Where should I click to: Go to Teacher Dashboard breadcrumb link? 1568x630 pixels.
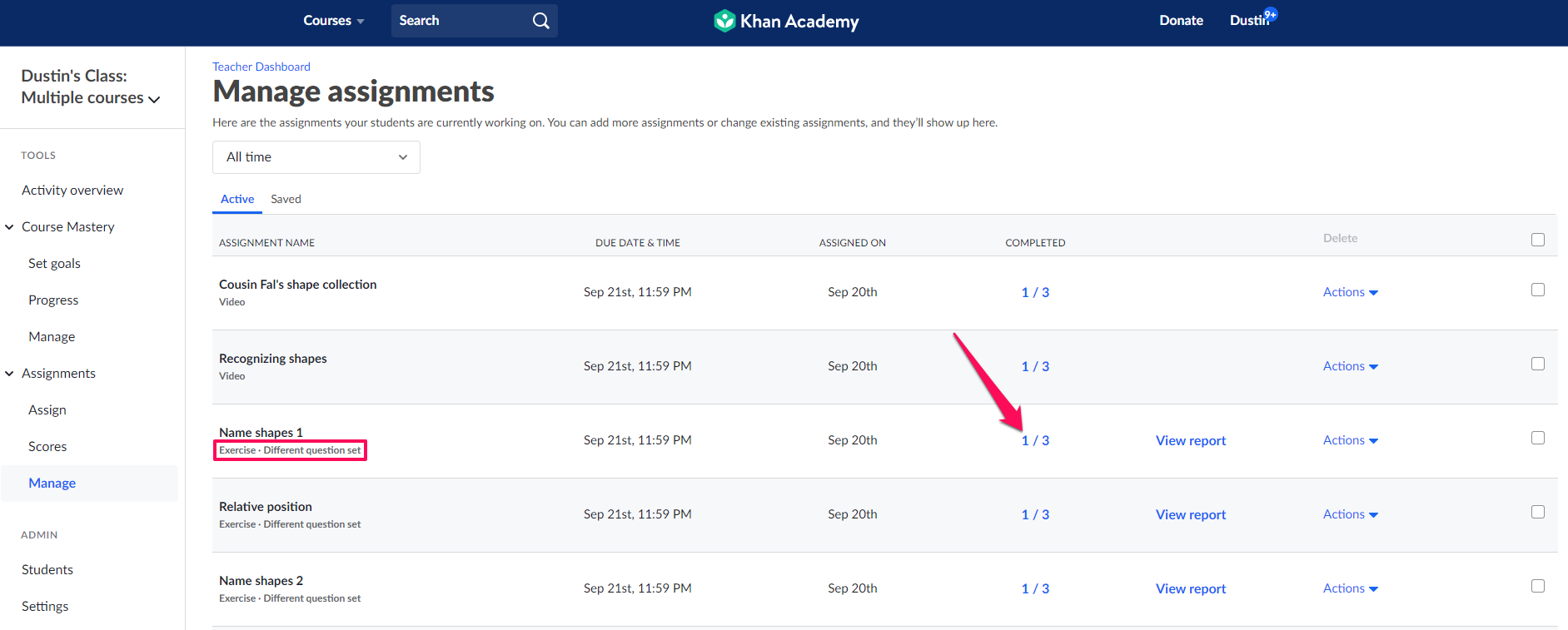click(261, 67)
